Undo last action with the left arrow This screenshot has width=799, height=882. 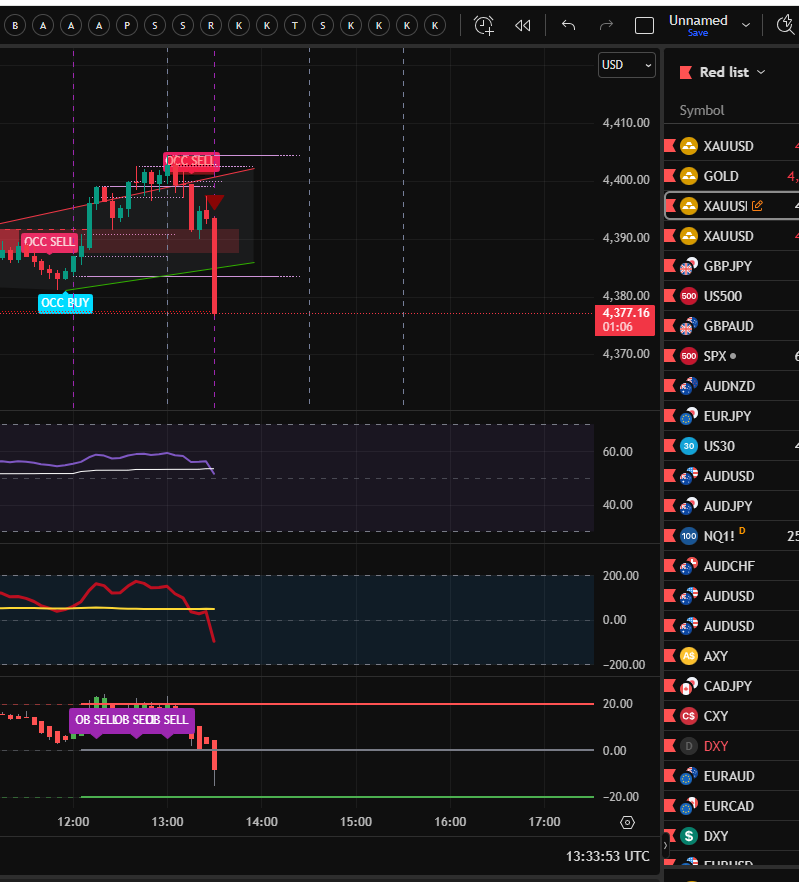(568, 25)
